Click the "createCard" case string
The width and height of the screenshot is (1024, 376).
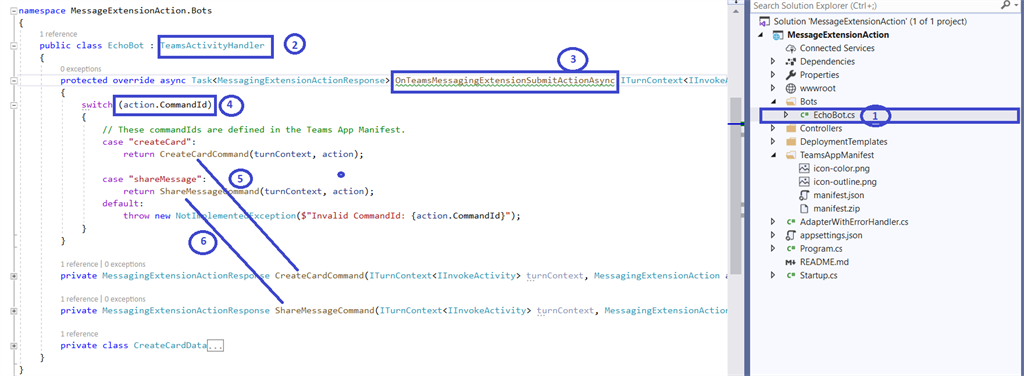click(x=160, y=142)
